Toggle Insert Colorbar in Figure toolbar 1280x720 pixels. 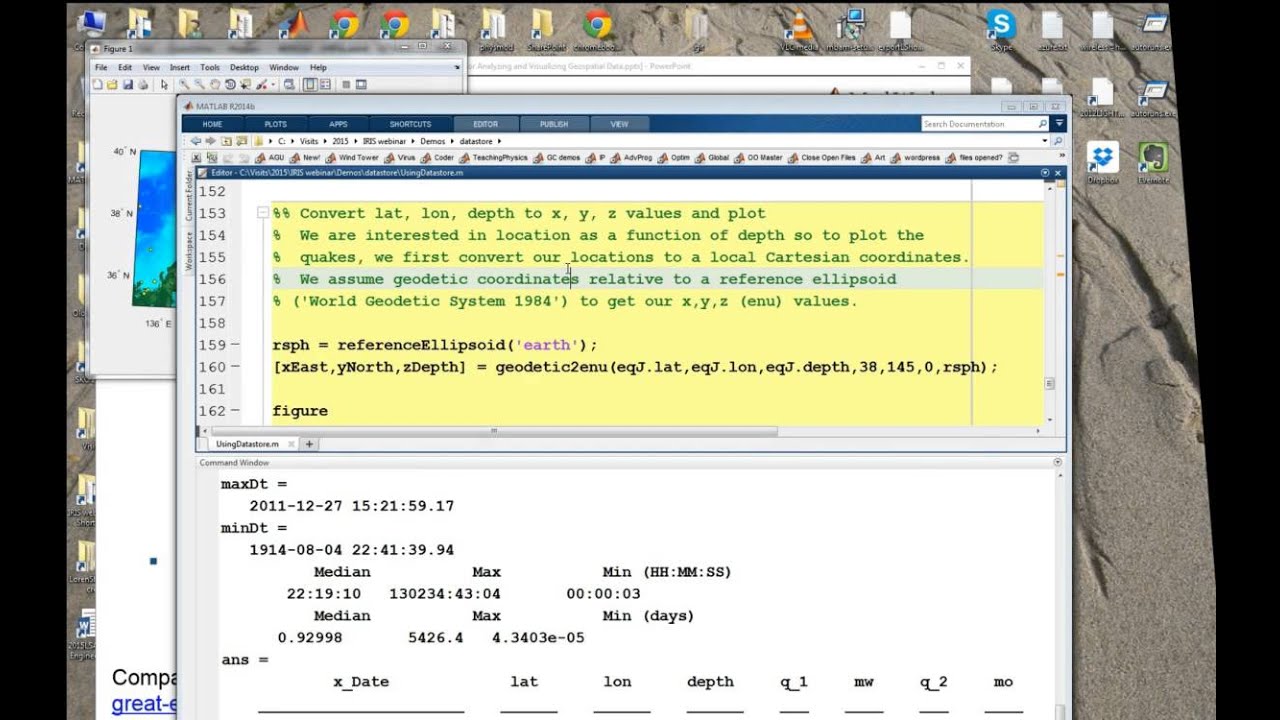(x=310, y=85)
